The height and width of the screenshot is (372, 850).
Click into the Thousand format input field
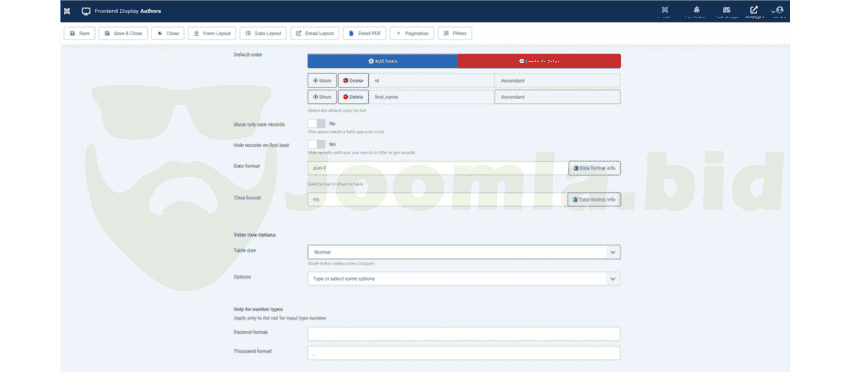coord(464,353)
